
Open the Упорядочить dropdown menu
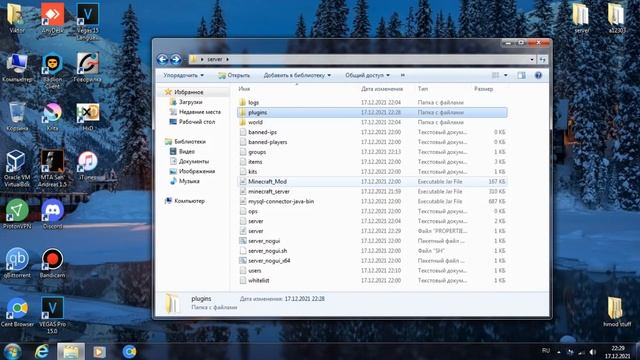183,75
